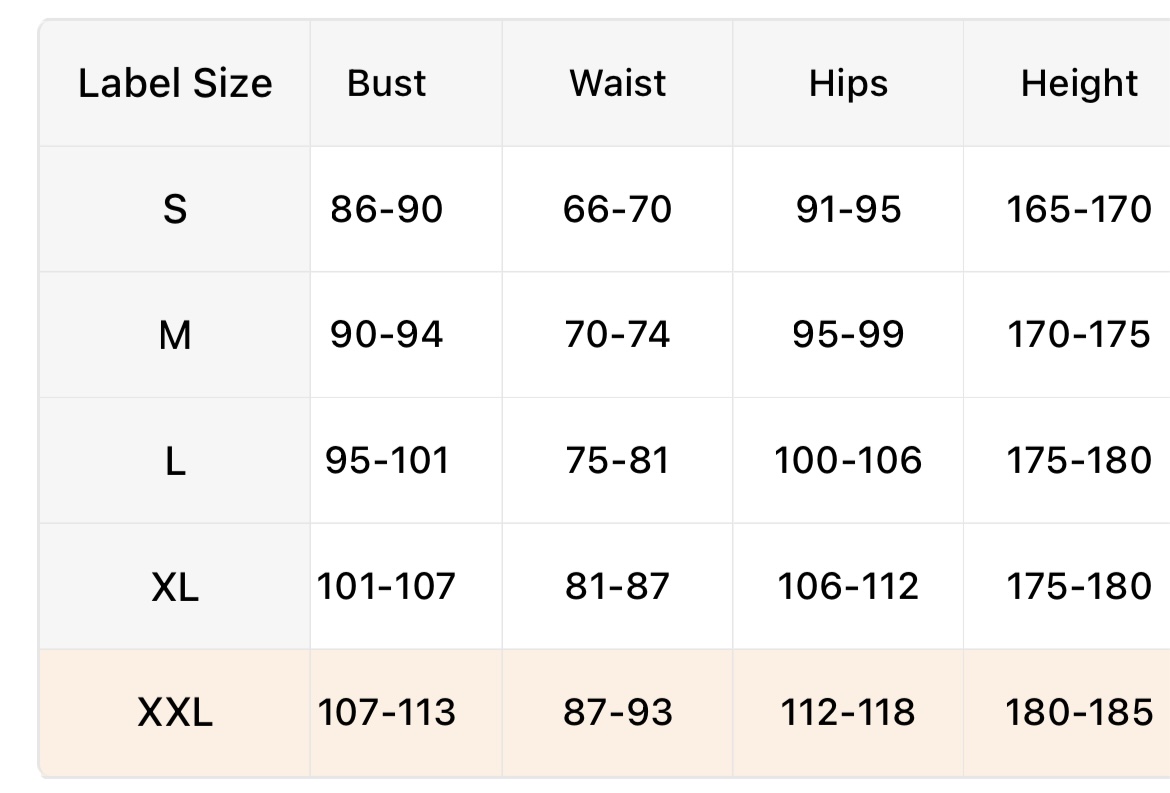Click the hips value 112-118
The height and width of the screenshot is (793, 1170).
(x=848, y=713)
